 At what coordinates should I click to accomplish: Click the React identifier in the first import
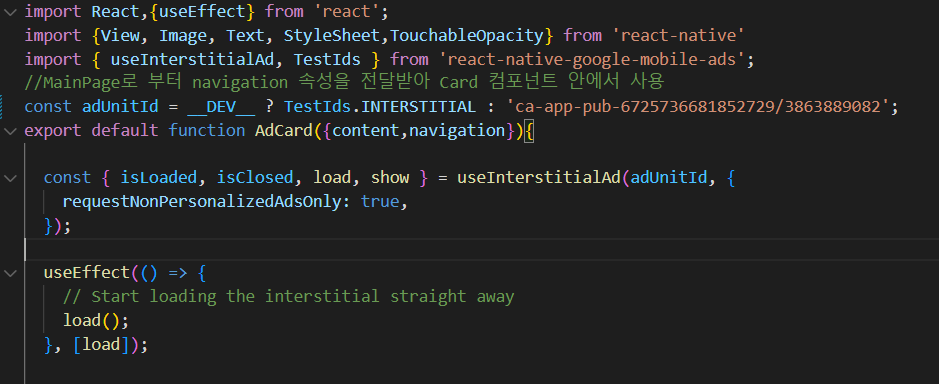click(x=116, y=11)
